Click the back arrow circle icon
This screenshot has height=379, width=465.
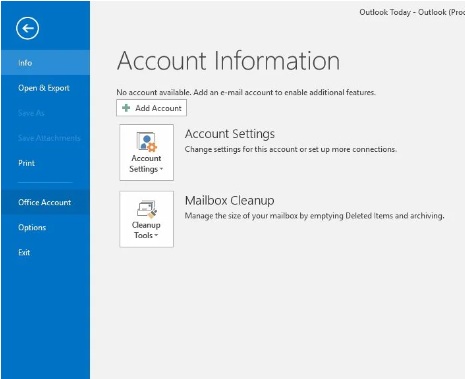pos(27,28)
